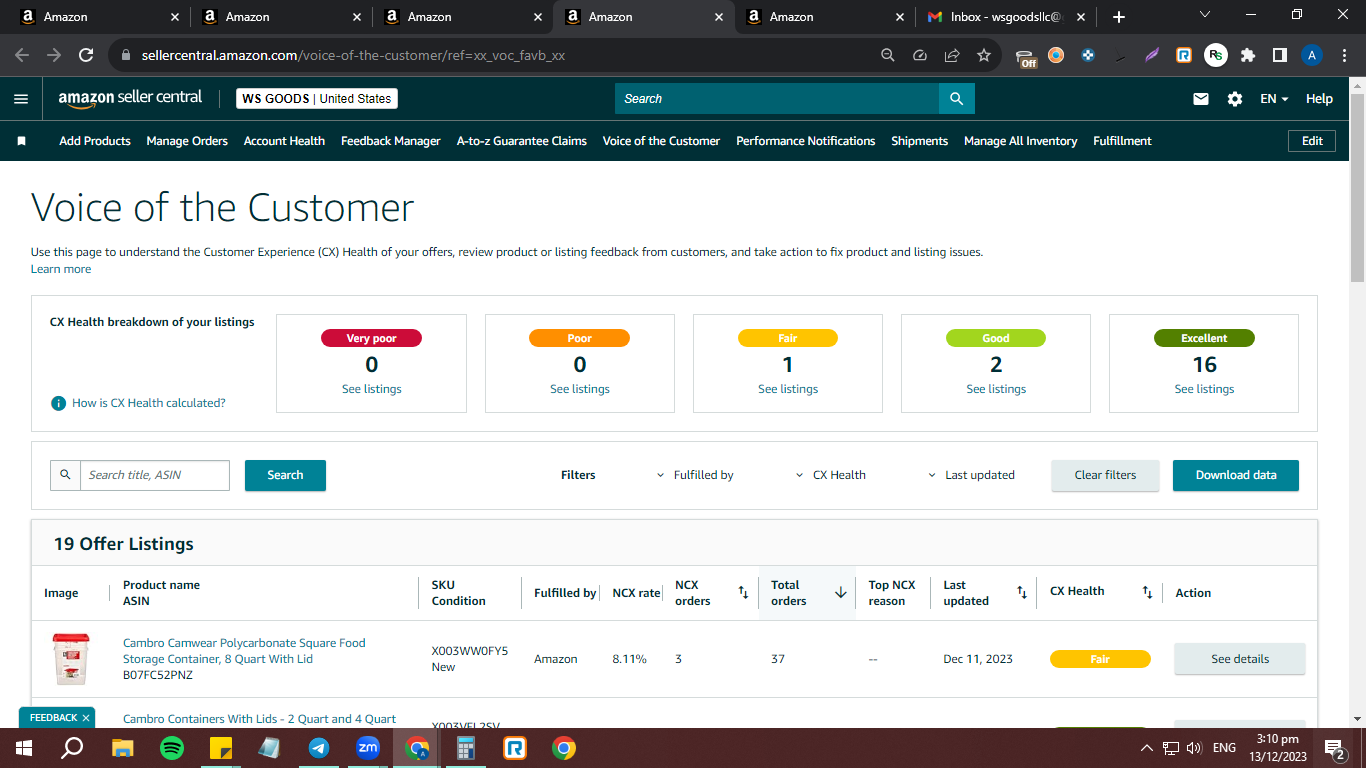Open the Settings gear icon
The height and width of the screenshot is (768, 1366).
pyautogui.click(x=1235, y=99)
